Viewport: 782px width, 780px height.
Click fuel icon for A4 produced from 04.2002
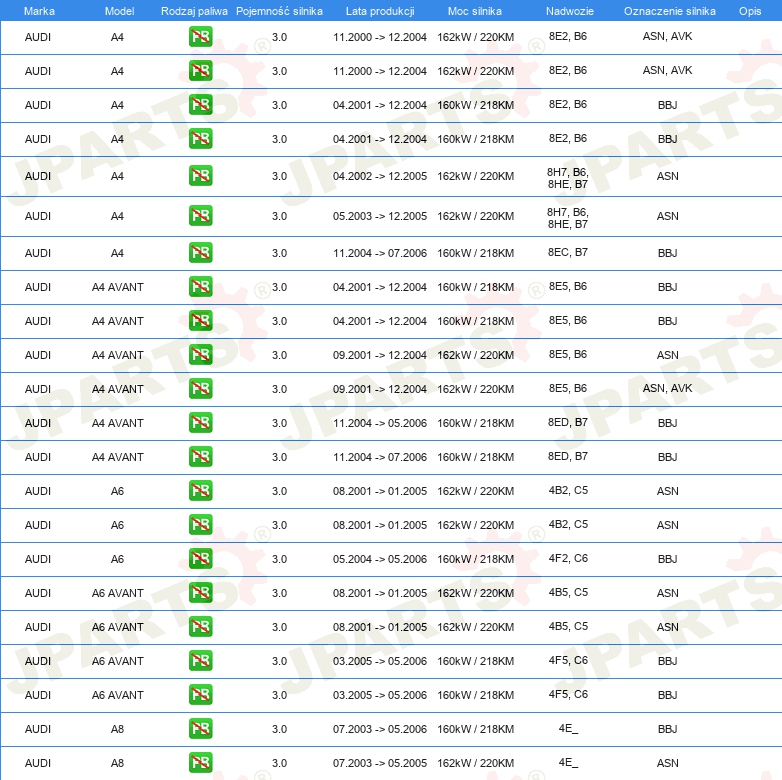point(200,176)
